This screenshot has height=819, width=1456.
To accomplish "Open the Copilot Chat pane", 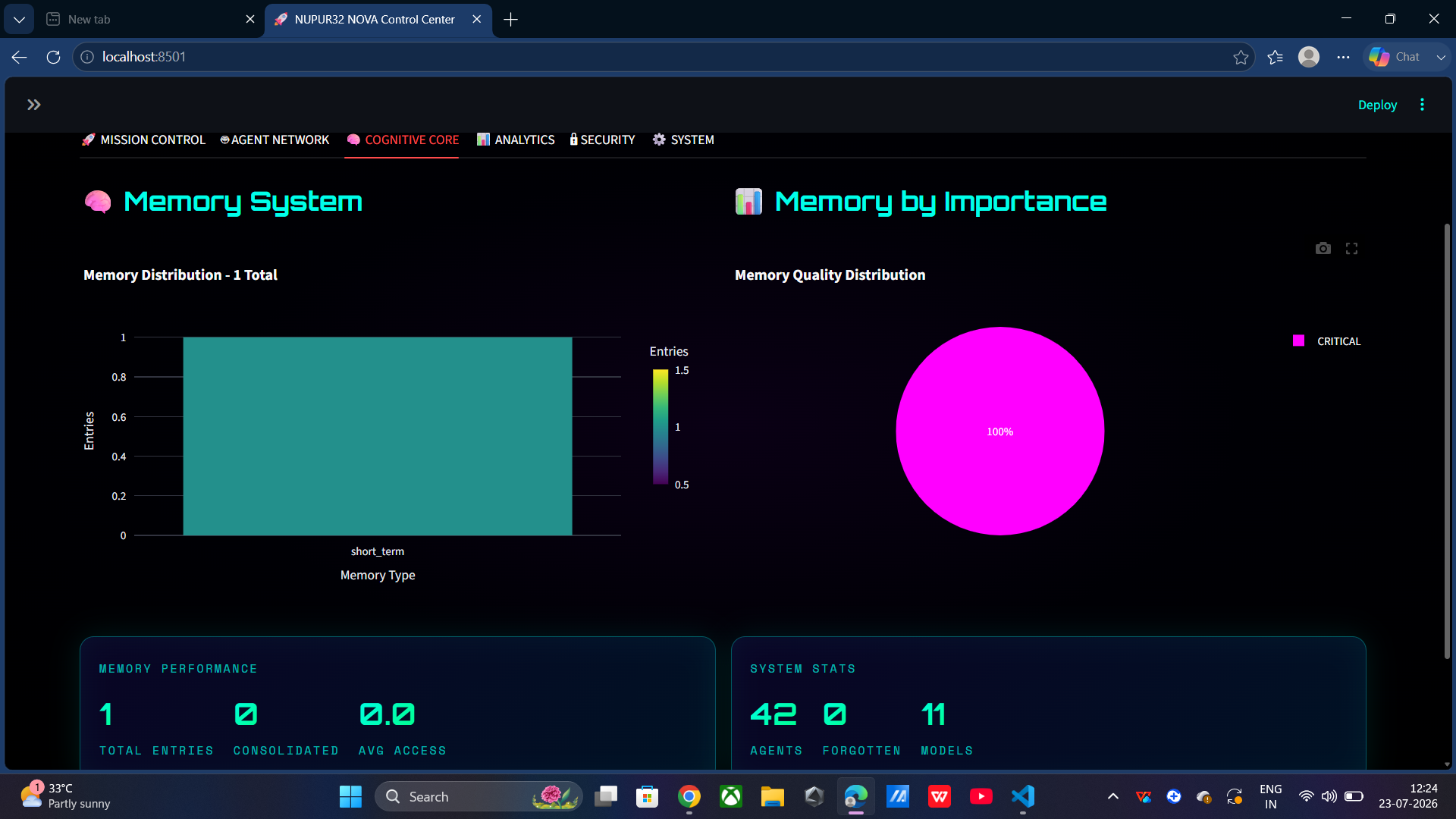I will click(1395, 57).
